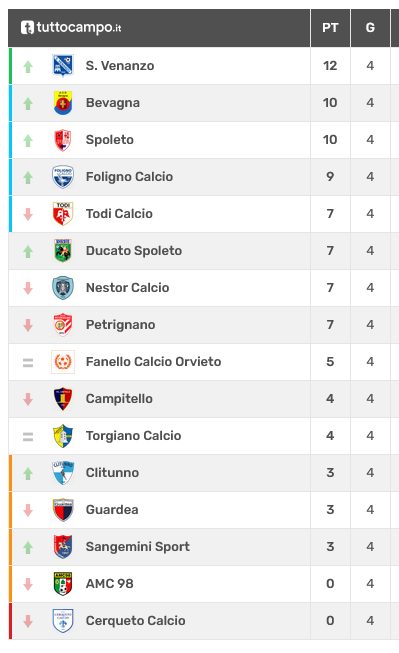Click the Todi Calcio team crest
The height and width of the screenshot is (653, 399).
point(63,214)
